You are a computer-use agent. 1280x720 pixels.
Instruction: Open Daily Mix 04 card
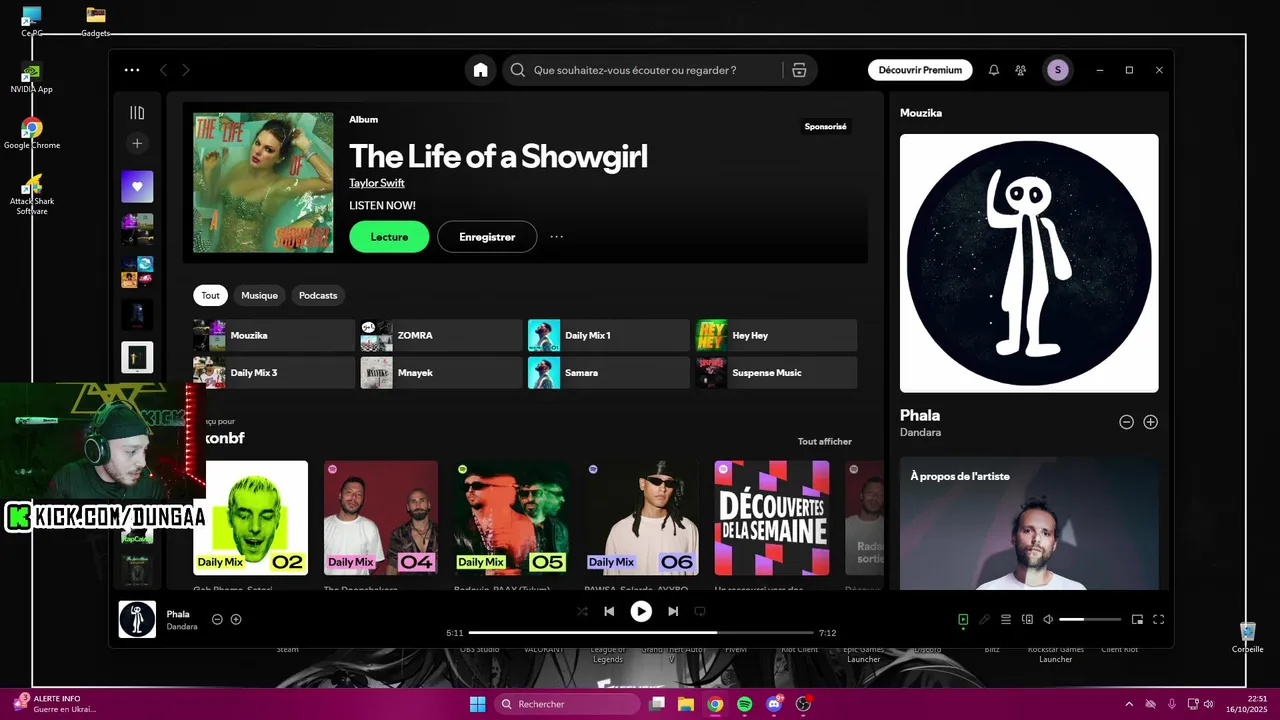pyautogui.click(x=381, y=518)
